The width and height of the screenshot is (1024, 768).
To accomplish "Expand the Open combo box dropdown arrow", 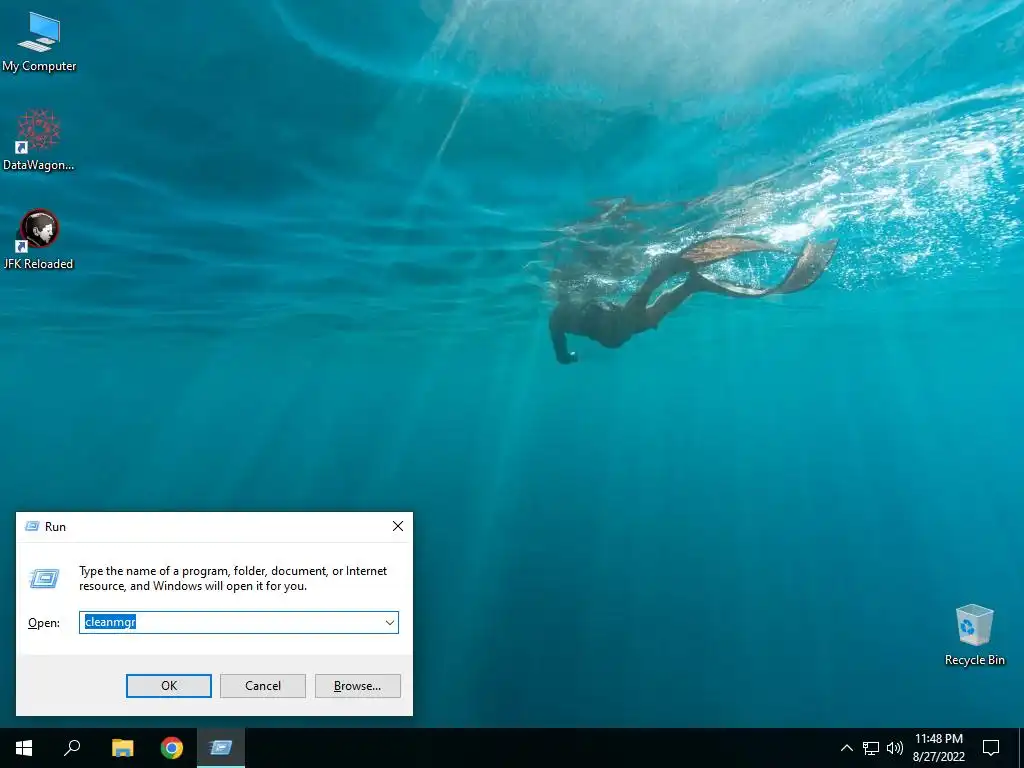I will [x=390, y=622].
